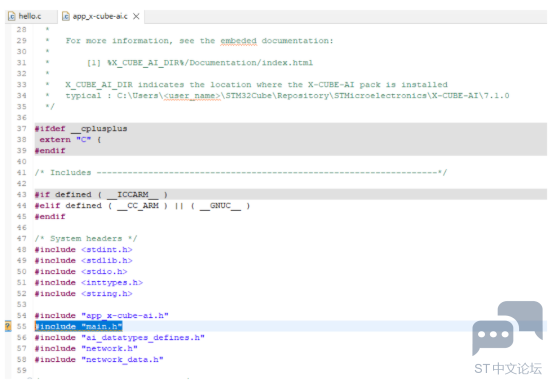Click the #include "network_data.h" line
Screen dimensions: 551x384
tap(99, 359)
